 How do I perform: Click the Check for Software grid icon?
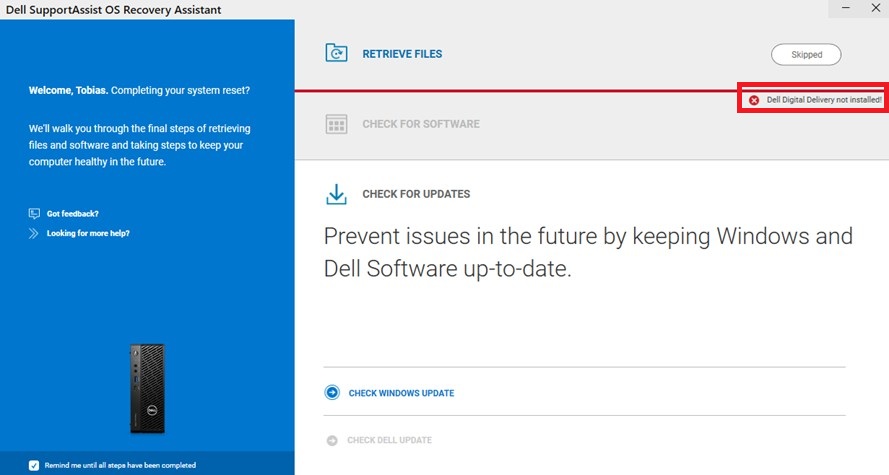pos(336,124)
